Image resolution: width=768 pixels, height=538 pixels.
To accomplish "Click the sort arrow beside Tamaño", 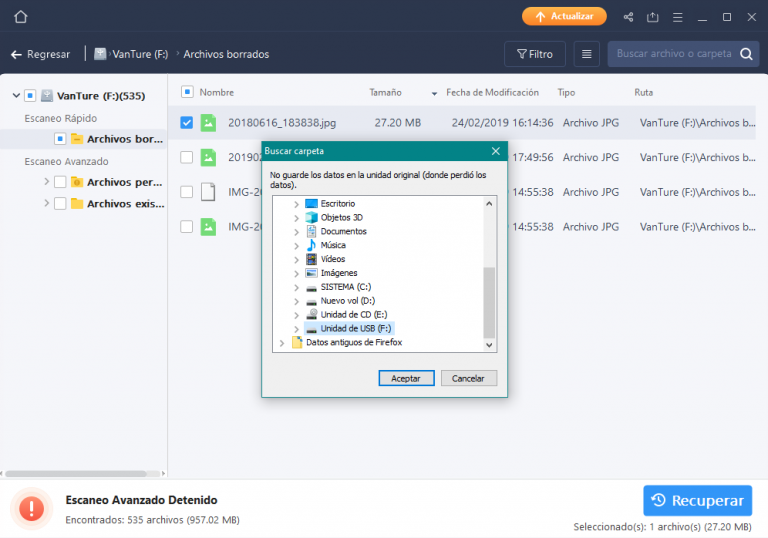I will click(434, 93).
